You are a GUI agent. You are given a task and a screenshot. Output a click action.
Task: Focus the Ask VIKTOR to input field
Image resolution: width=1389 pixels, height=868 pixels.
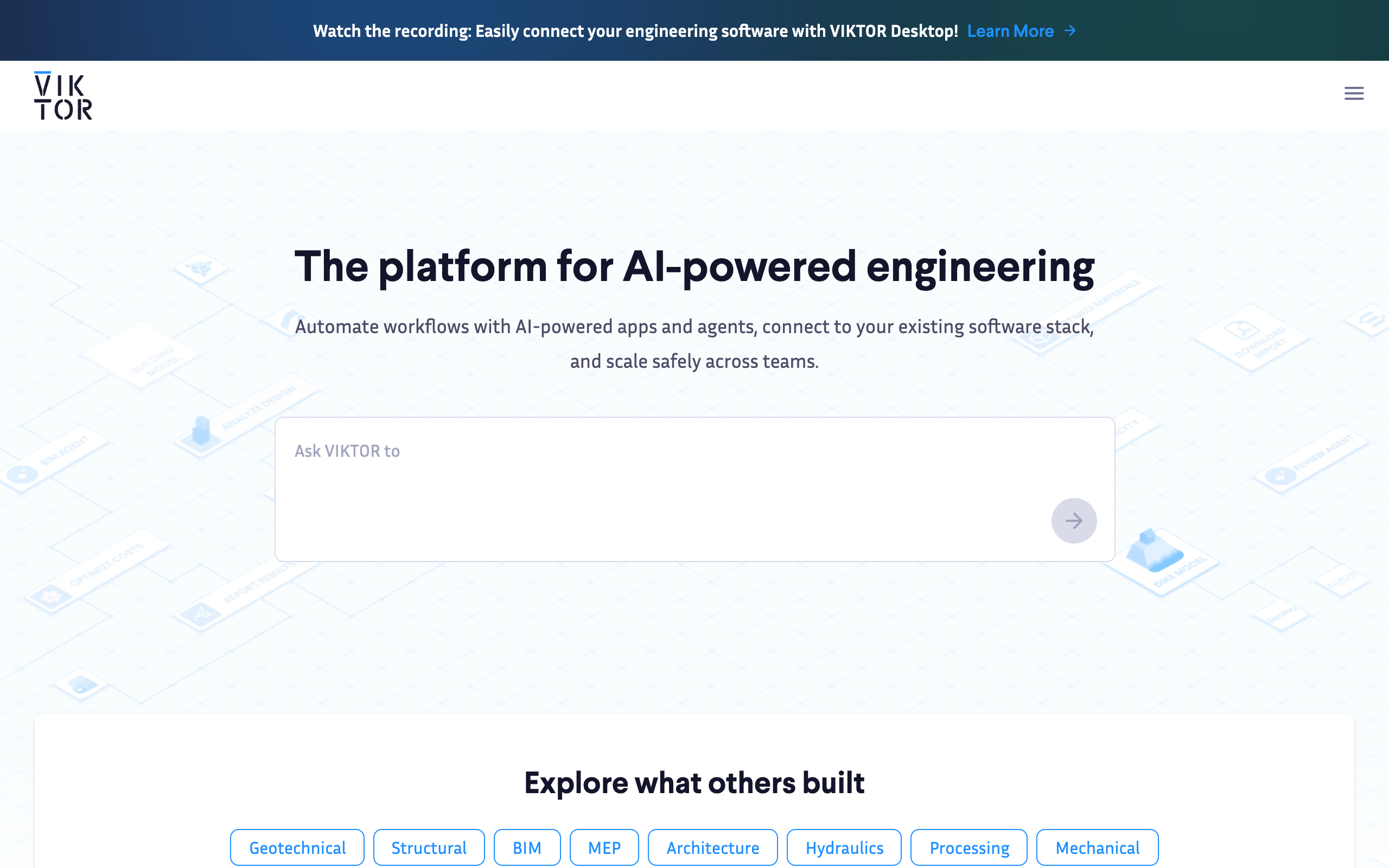694,489
